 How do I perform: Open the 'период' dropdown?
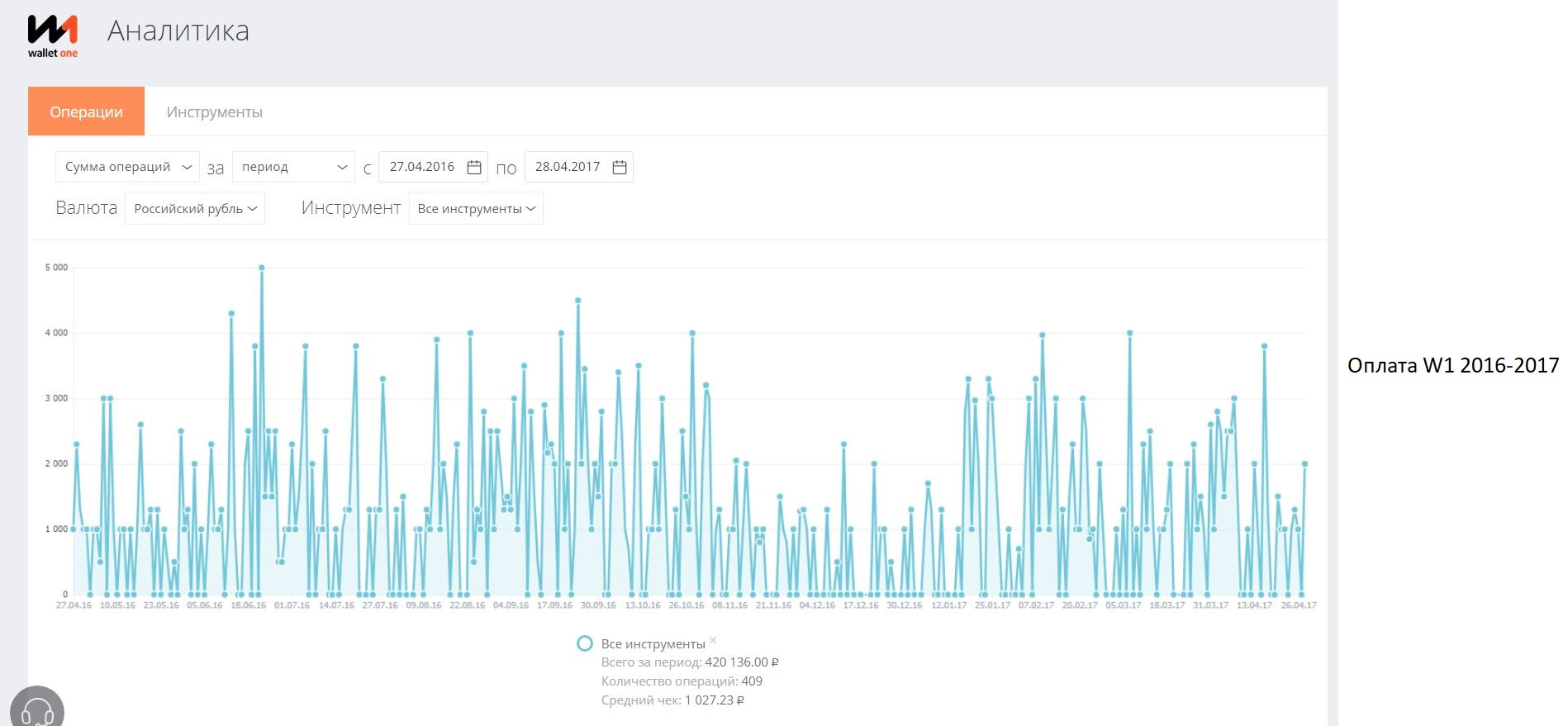pyautogui.click(x=293, y=167)
